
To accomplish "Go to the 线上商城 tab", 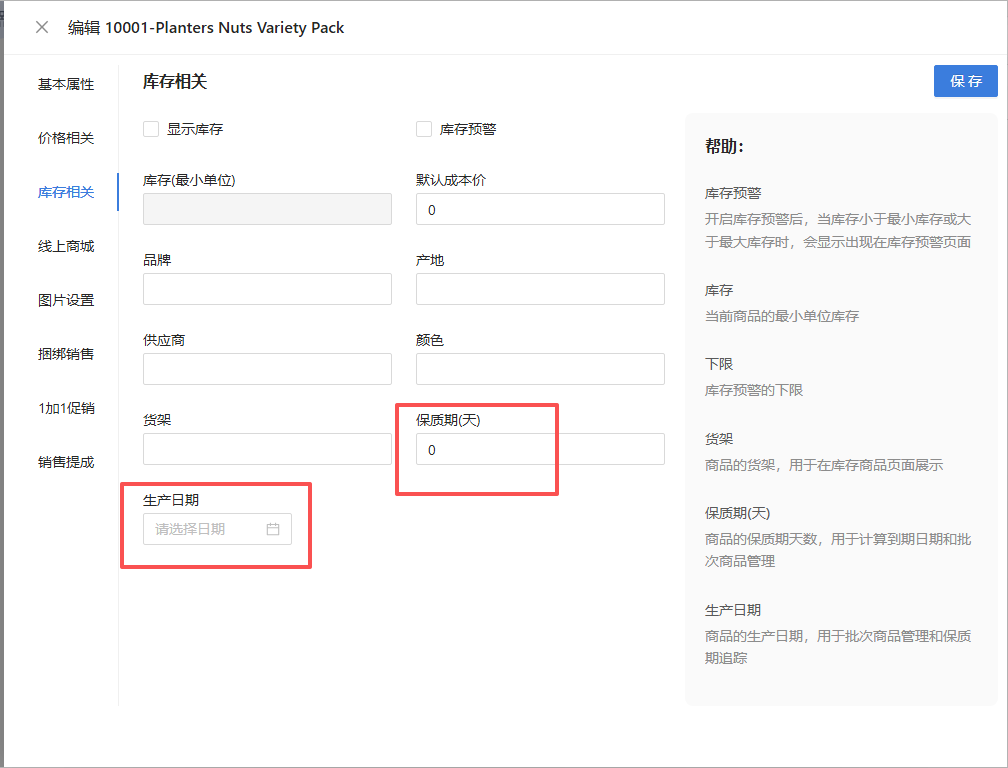I will tap(66, 246).
